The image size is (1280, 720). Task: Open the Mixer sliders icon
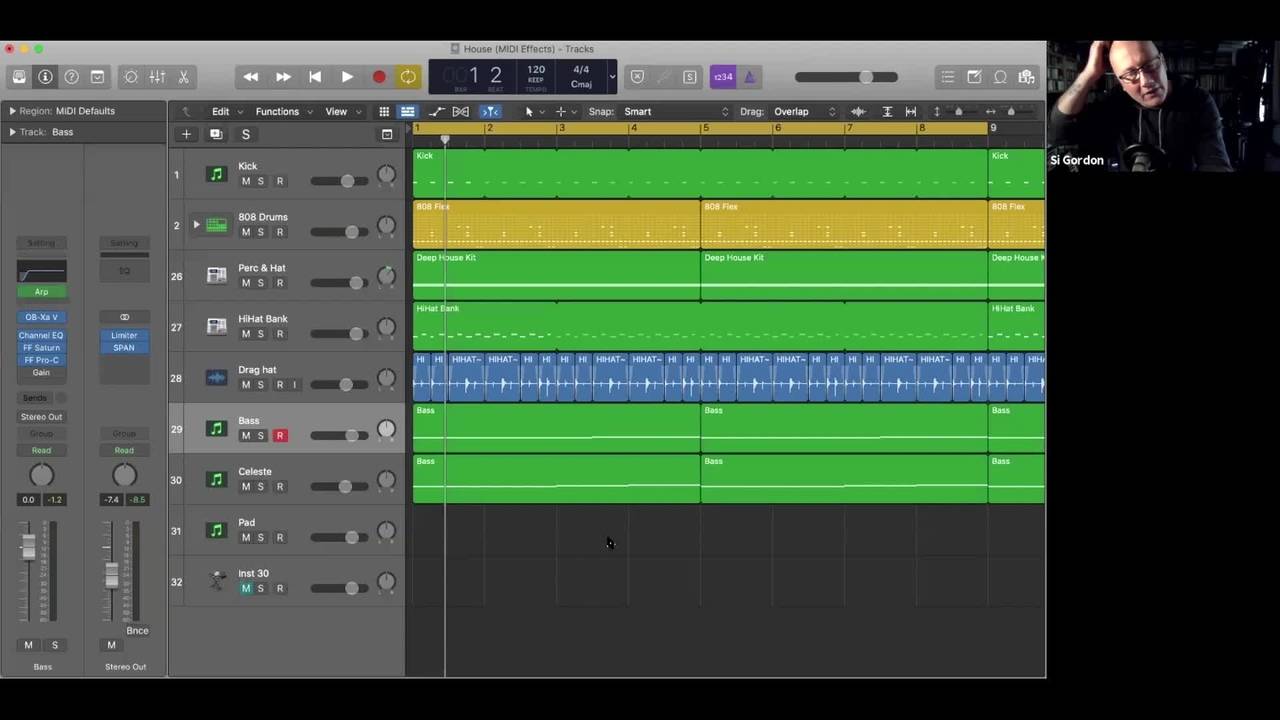157,77
